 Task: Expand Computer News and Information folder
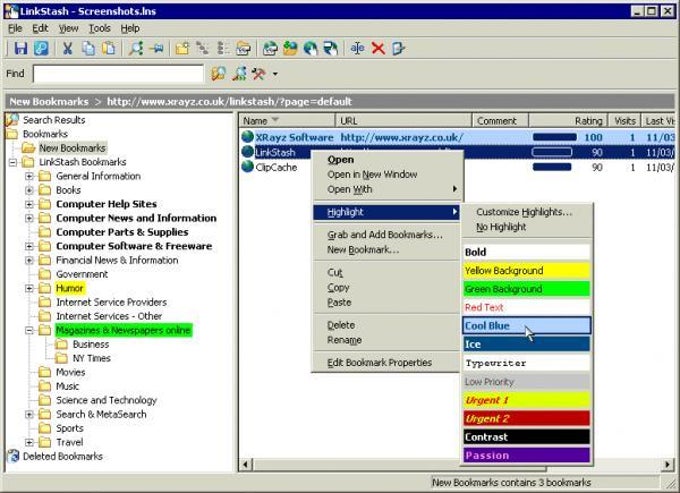(29, 218)
